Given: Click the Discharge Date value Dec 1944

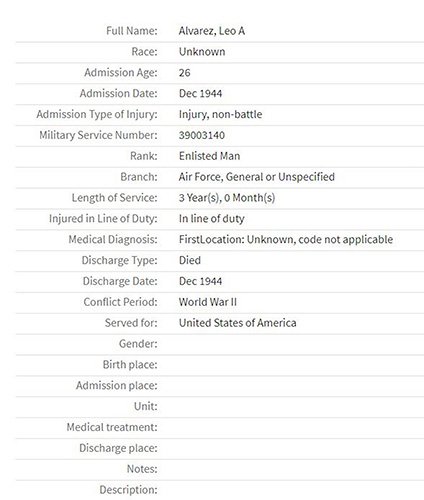Looking at the screenshot, I should pyautogui.click(x=200, y=281).
